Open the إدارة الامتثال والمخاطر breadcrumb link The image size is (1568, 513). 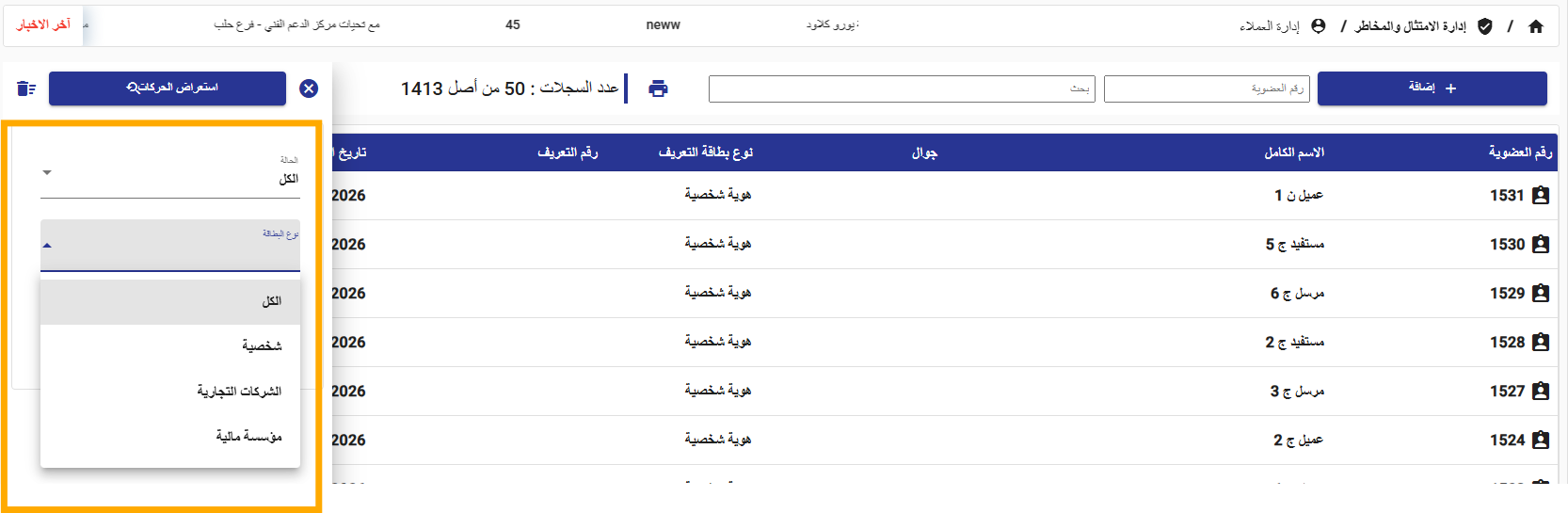click(x=1410, y=26)
